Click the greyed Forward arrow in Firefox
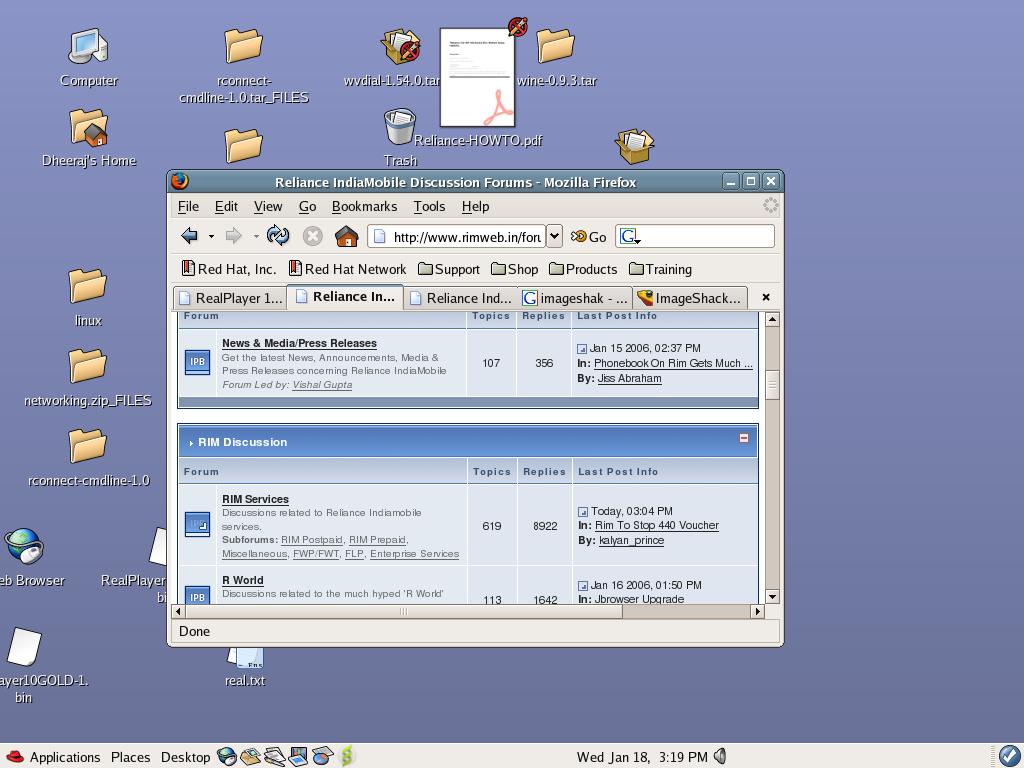Viewport: 1024px width, 768px height. tap(233, 236)
